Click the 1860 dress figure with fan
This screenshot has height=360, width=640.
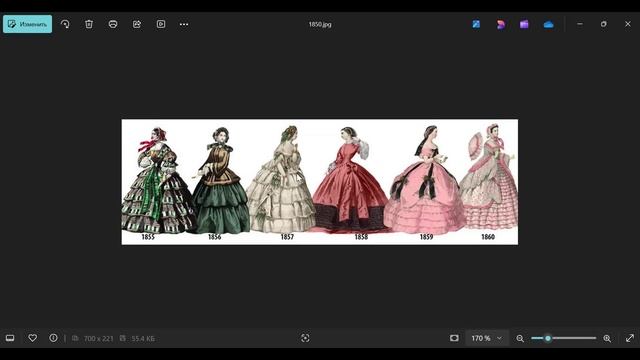[x=489, y=176]
